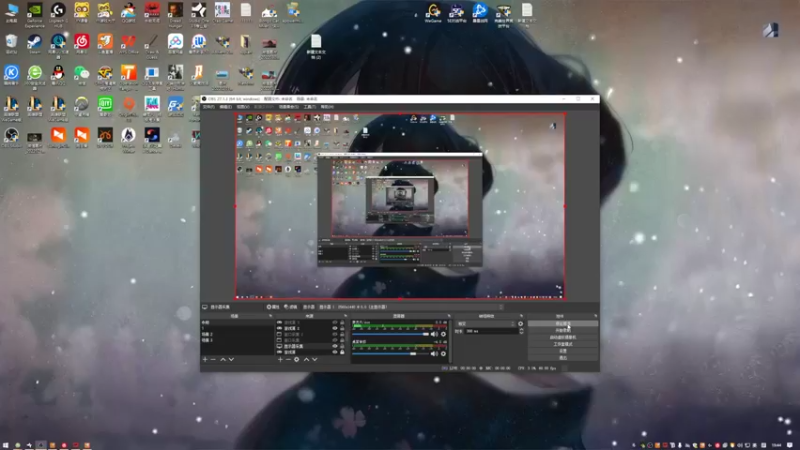The height and width of the screenshot is (450, 800).
Task: Open the Scene Collection menu in OBS
Action: (288, 107)
